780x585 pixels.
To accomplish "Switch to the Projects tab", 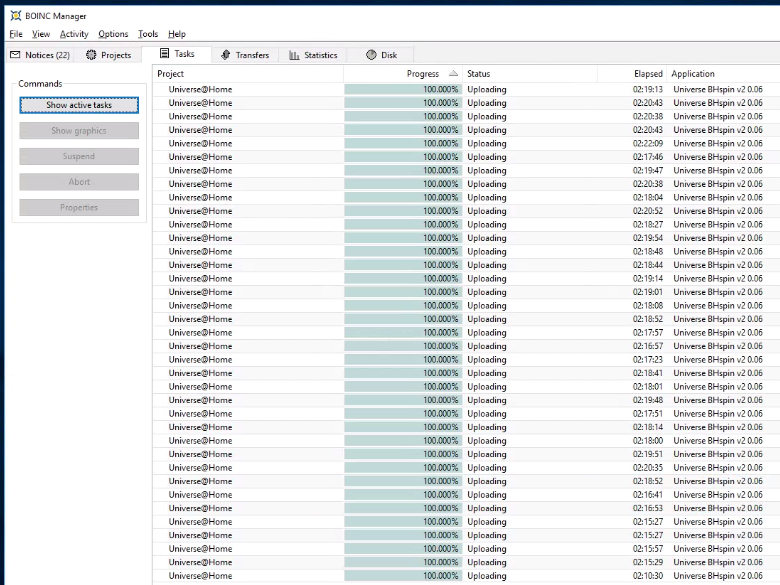I will tap(108, 55).
